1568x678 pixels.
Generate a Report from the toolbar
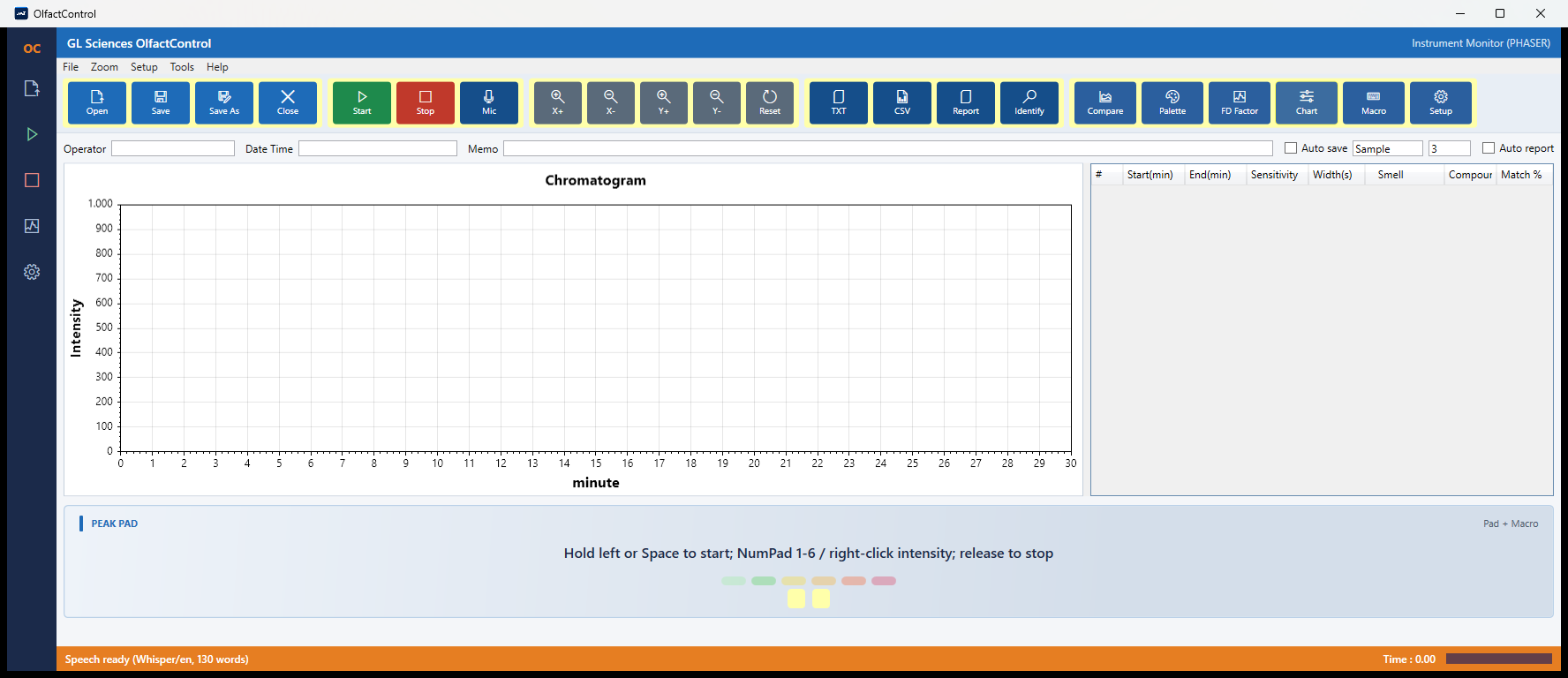coord(966,102)
